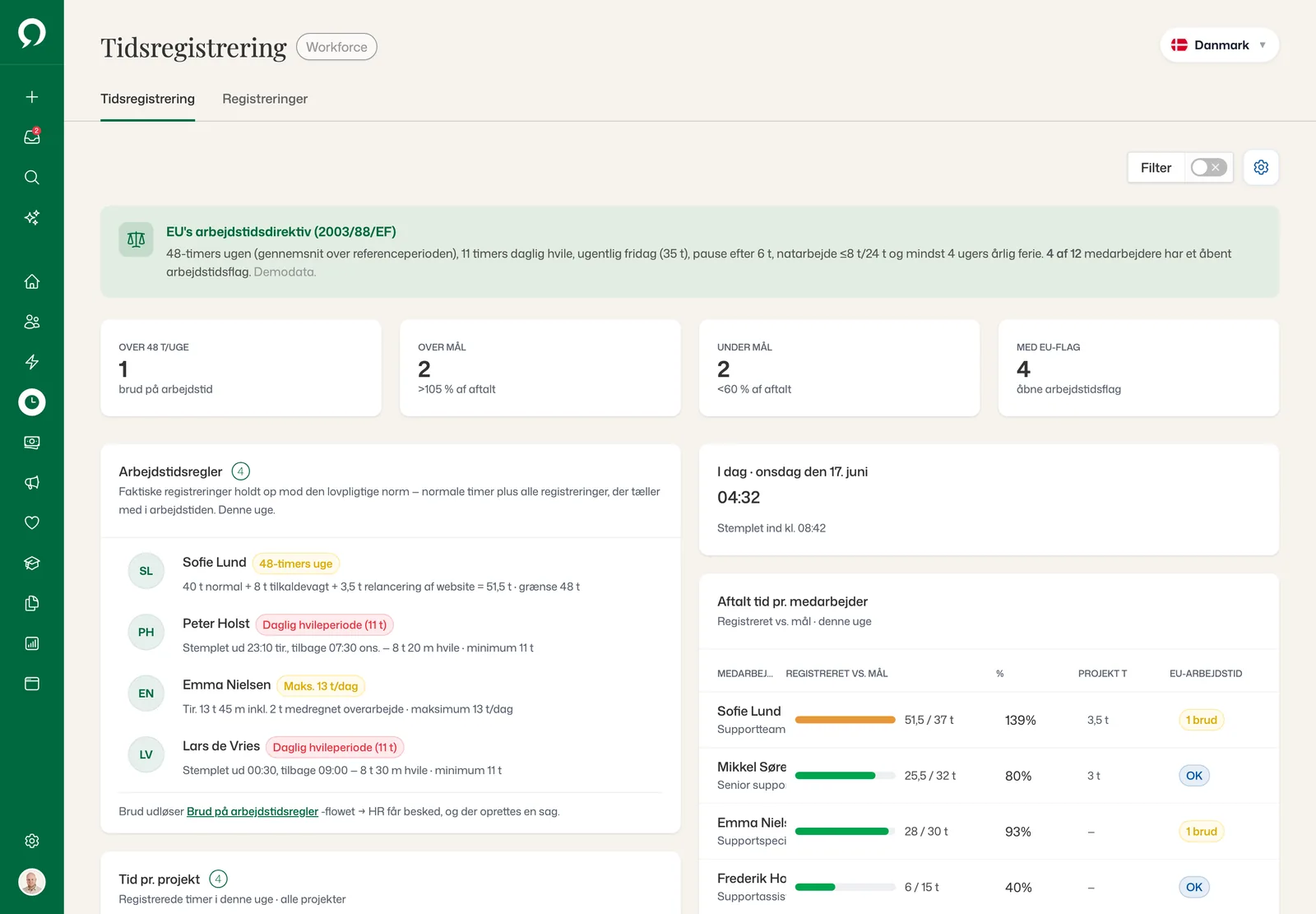
Task: Select the Tidsregistrering tab
Action: click(x=148, y=99)
